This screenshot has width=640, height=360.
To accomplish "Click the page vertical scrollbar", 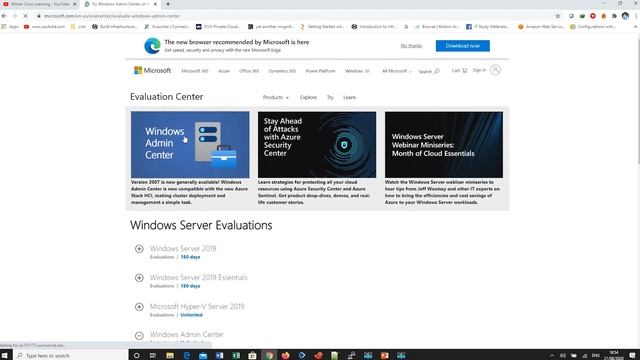I will [638, 102].
